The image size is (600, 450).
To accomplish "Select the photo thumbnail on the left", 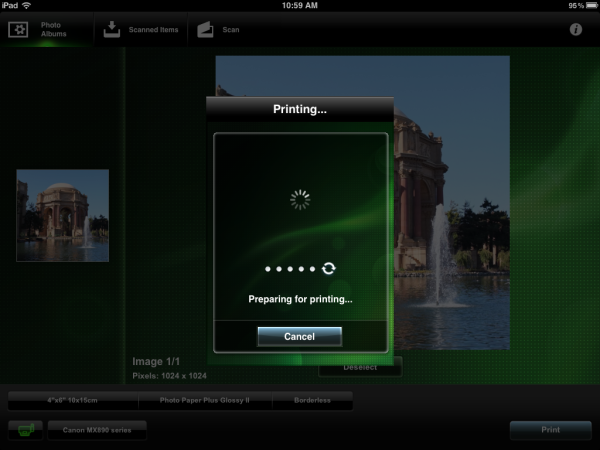I will pos(62,215).
